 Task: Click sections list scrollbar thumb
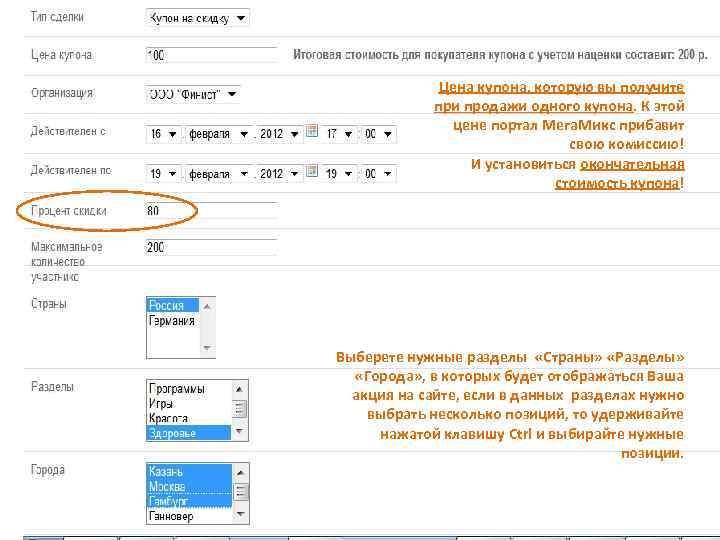(239, 408)
